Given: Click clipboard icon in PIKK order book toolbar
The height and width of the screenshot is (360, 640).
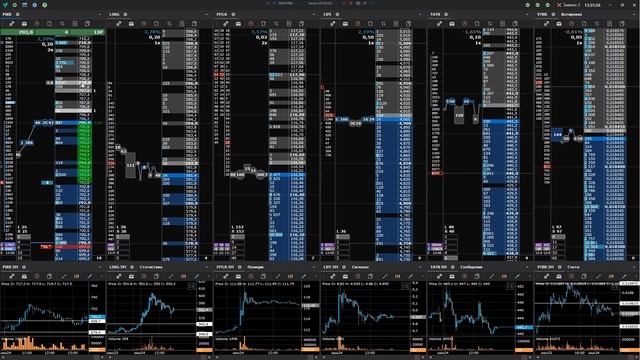Looking at the screenshot, I should 87,24.
